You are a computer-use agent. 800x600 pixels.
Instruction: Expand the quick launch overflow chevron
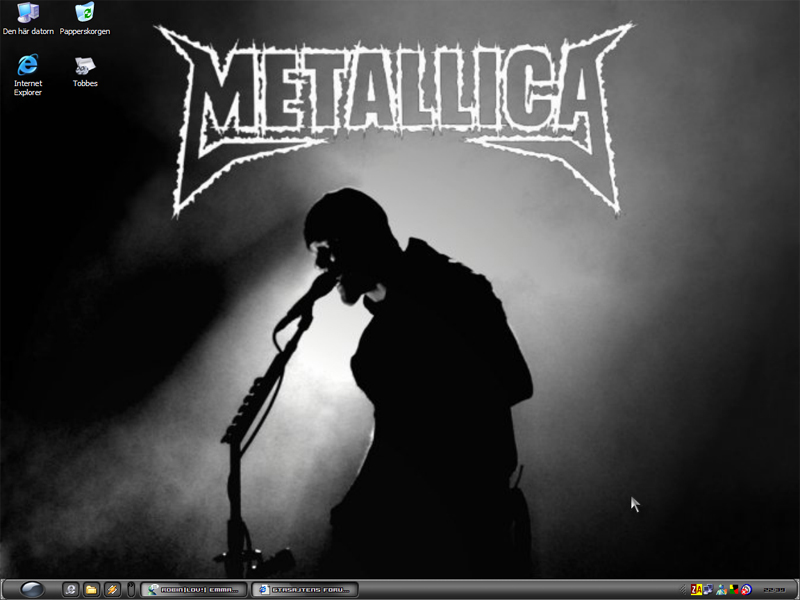[x=131, y=590]
